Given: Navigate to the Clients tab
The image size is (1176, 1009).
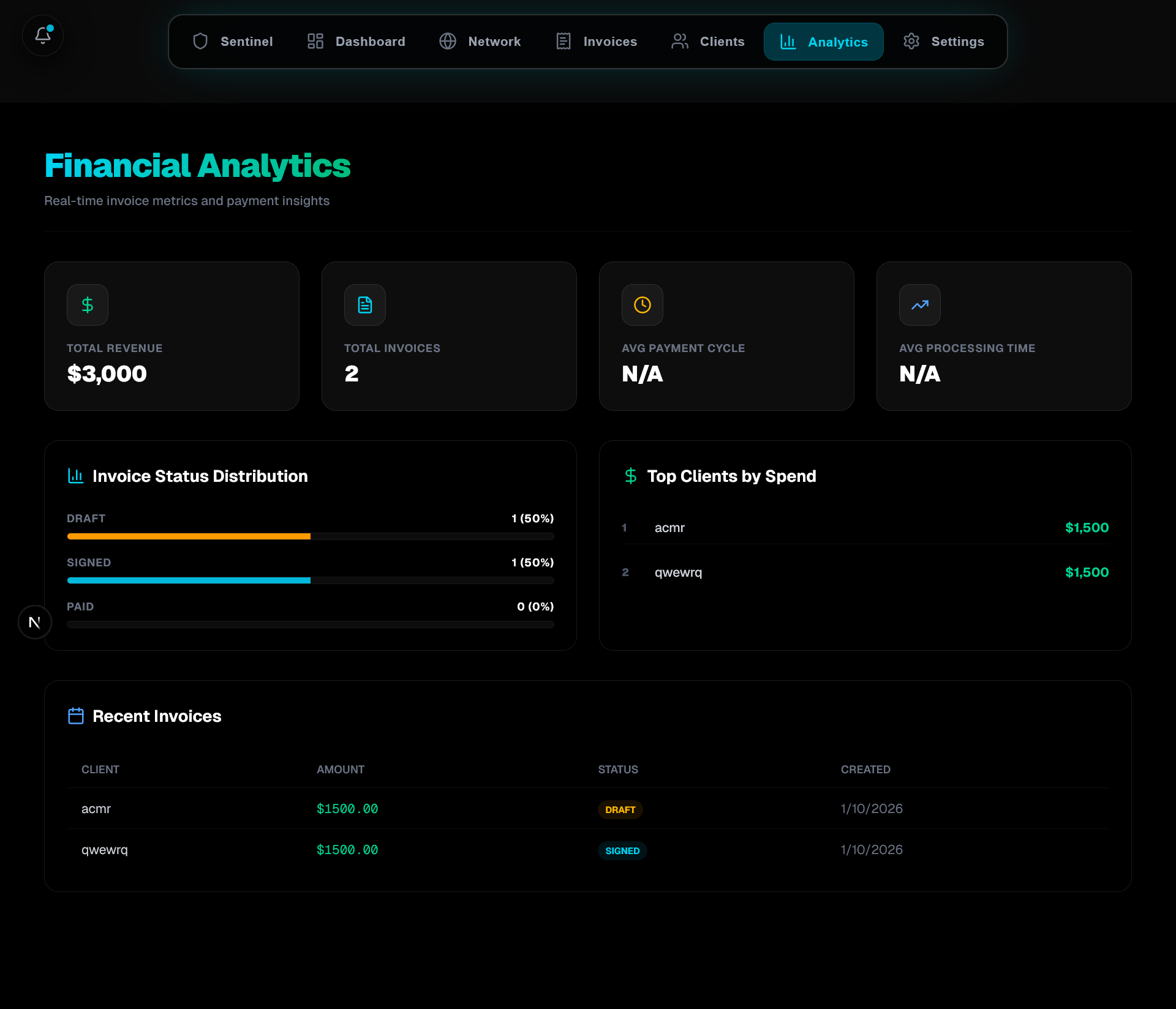Looking at the screenshot, I should 708,42.
